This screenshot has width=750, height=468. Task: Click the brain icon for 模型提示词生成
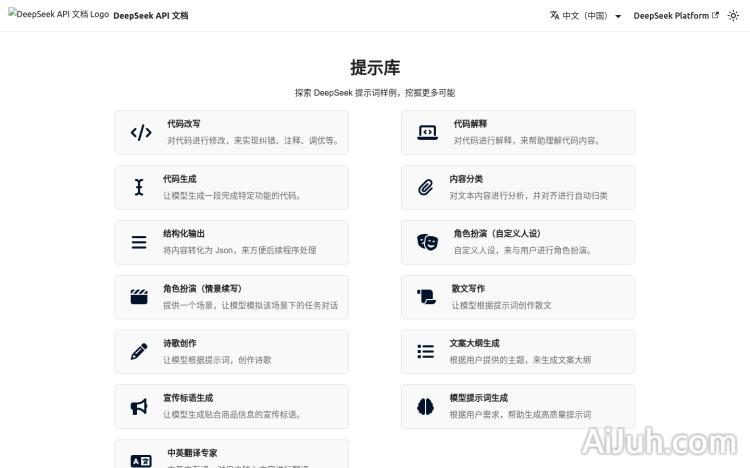[426, 407]
